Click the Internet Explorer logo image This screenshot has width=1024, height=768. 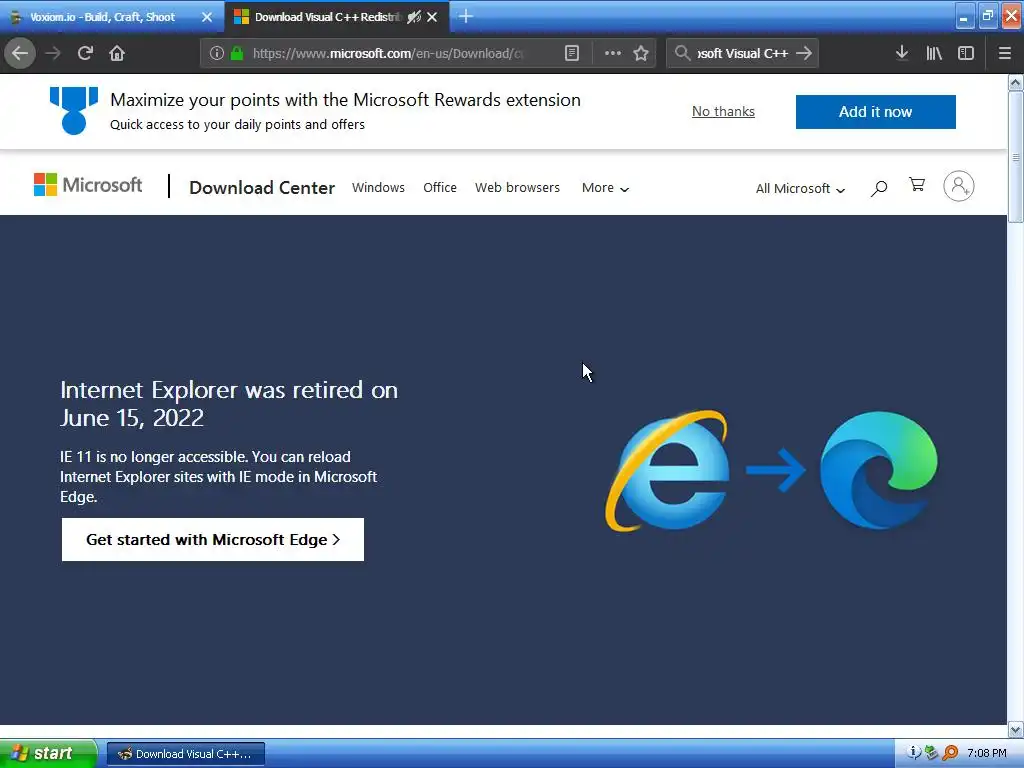pos(667,470)
